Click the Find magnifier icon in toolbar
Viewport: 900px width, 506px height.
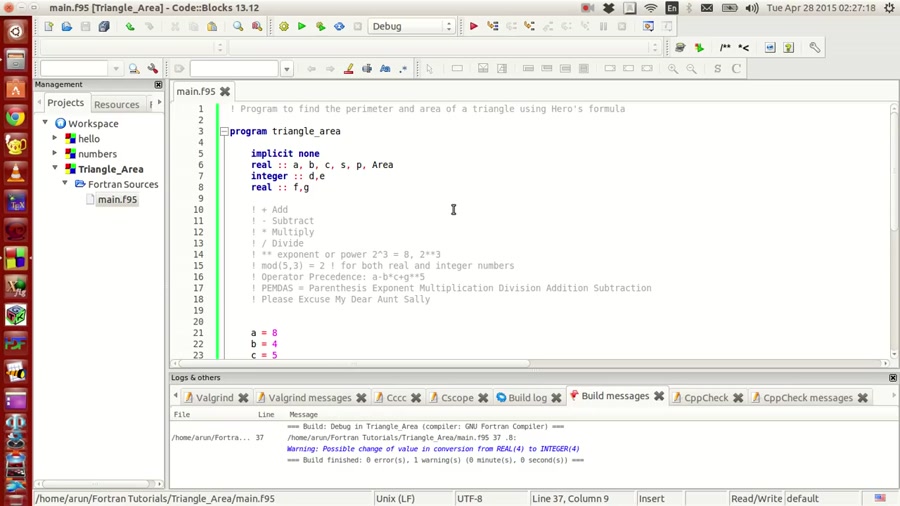click(238, 27)
